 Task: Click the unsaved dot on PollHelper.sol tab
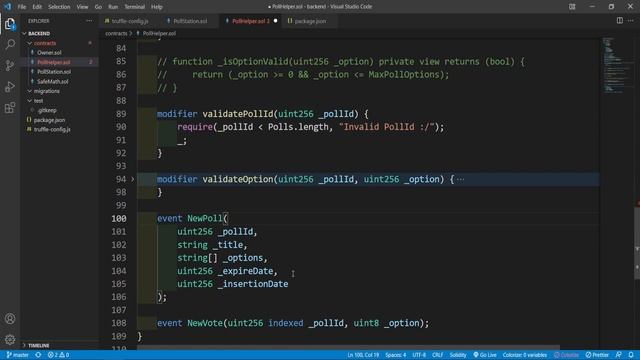tap(276, 21)
